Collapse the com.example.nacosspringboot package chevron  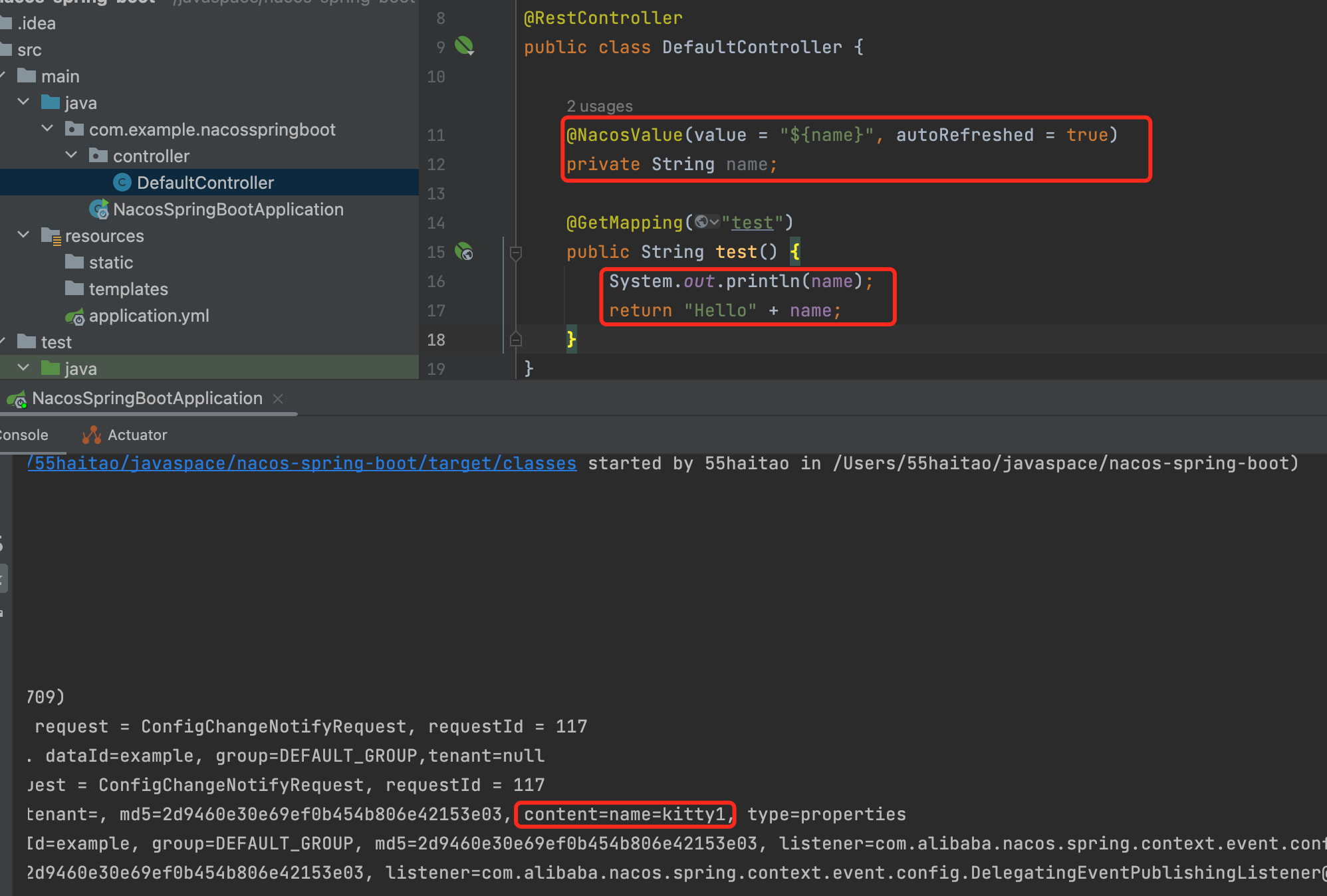[47, 128]
